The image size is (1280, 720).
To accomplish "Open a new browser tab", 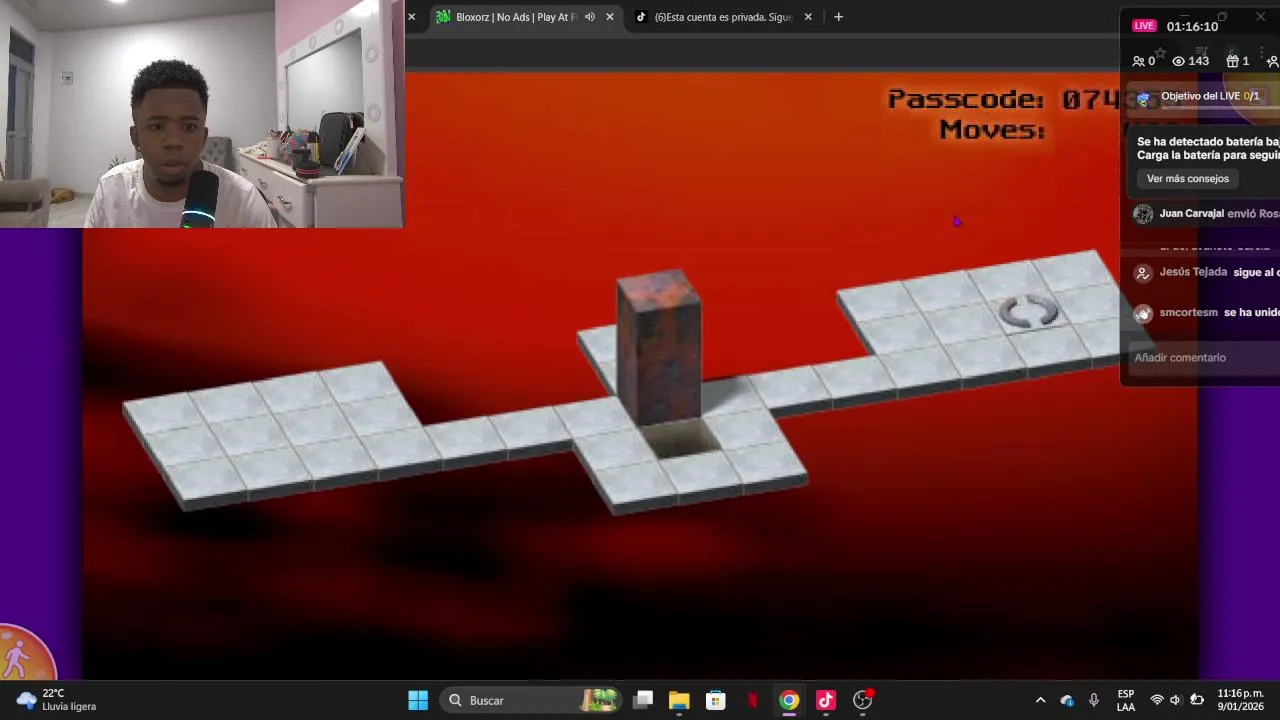I will 838,17.
